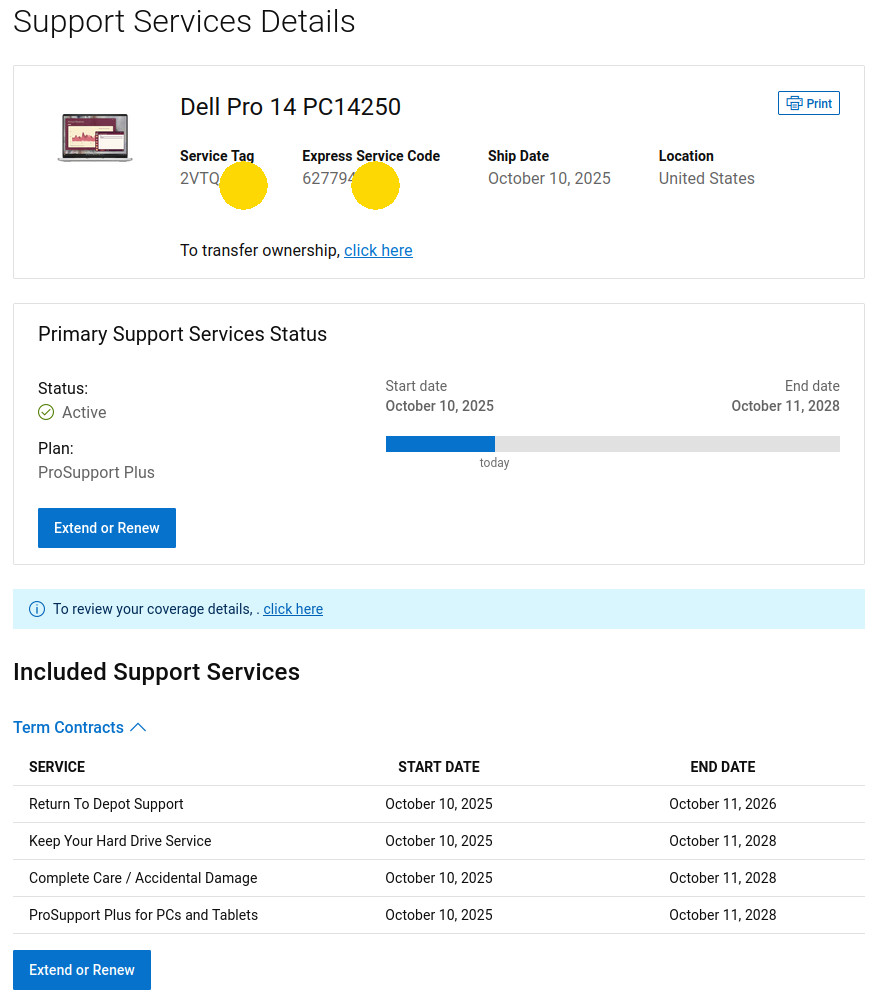Image resolution: width=891 pixels, height=999 pixels.
Task: Click the info icon in coverage banner
Action: [37, 609]
